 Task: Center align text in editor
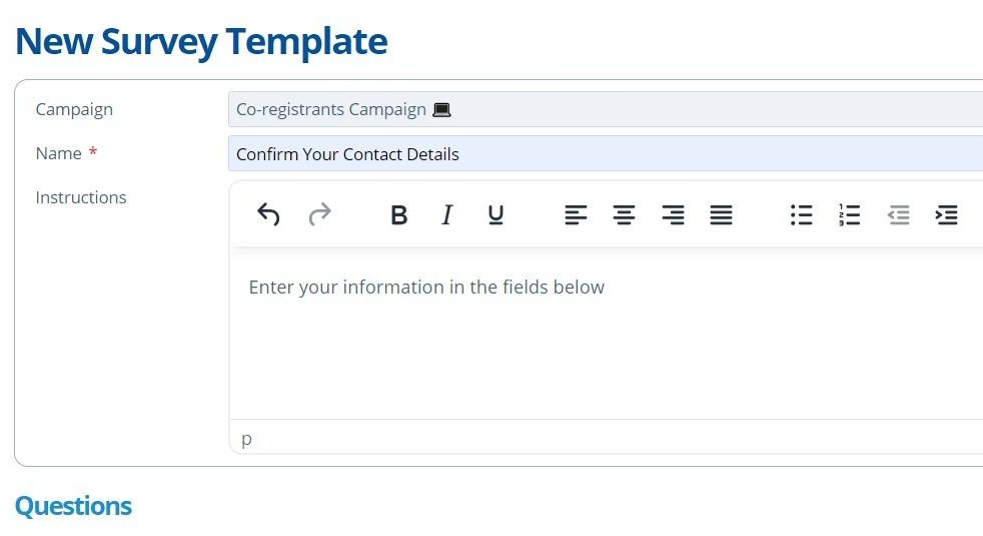[624, 214]
